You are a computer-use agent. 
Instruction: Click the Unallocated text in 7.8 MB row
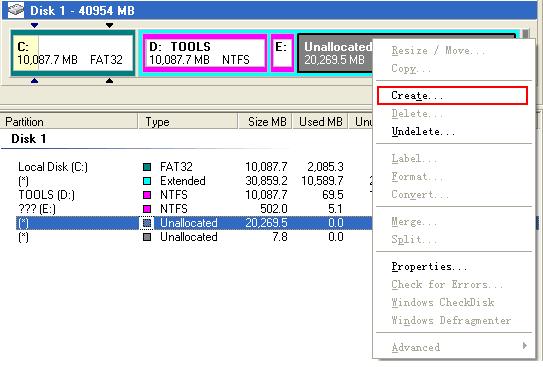pos(189,237)
